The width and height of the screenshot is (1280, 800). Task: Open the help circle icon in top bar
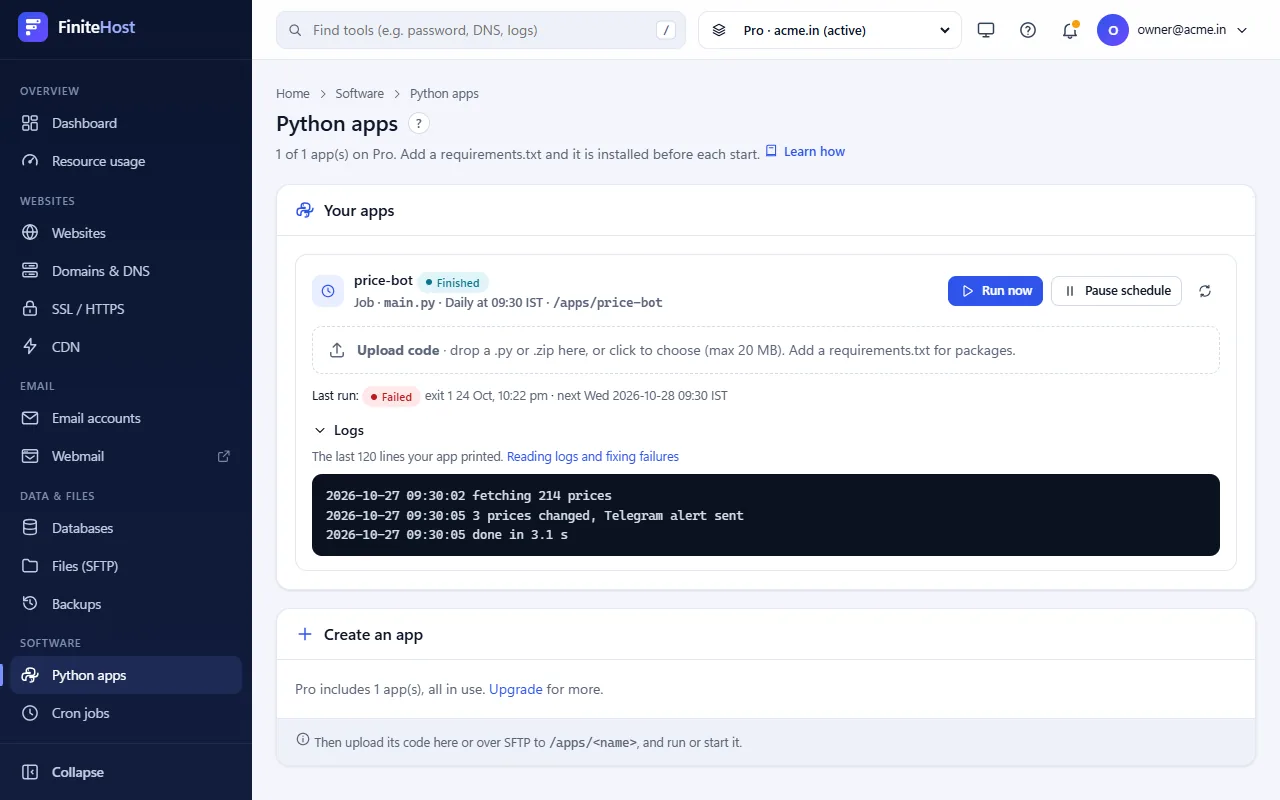(1028, 30)
